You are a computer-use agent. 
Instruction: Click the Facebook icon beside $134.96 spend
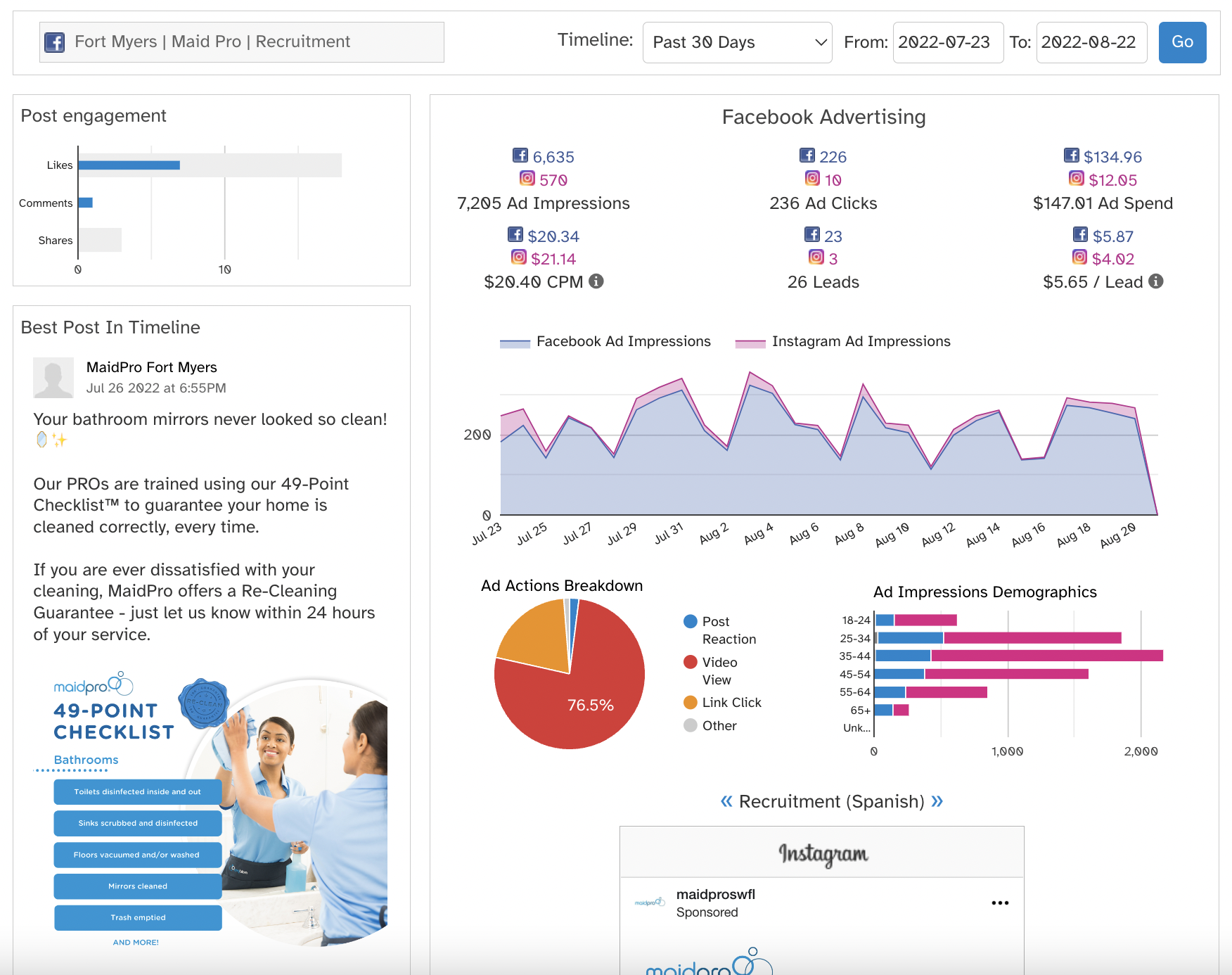tap(1072, 155)
